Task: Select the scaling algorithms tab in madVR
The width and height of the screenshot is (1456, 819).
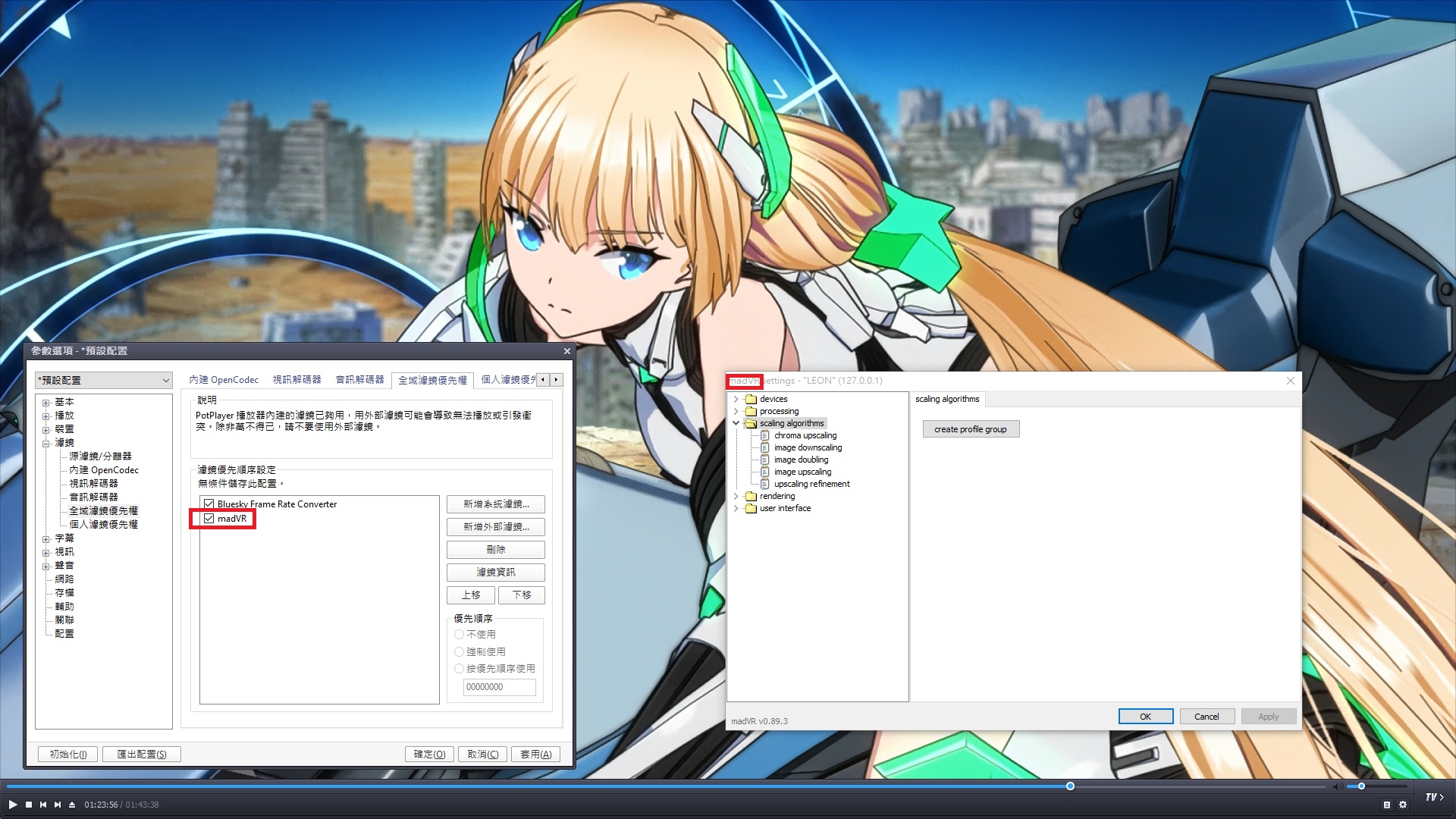Action: [x=947, y=399]
